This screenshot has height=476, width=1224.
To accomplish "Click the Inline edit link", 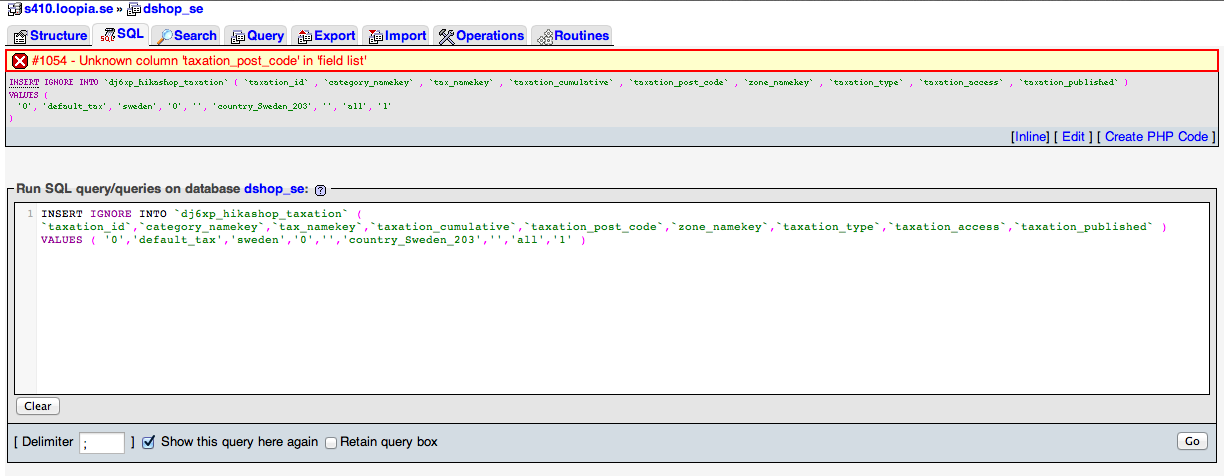I will 1029,137.
